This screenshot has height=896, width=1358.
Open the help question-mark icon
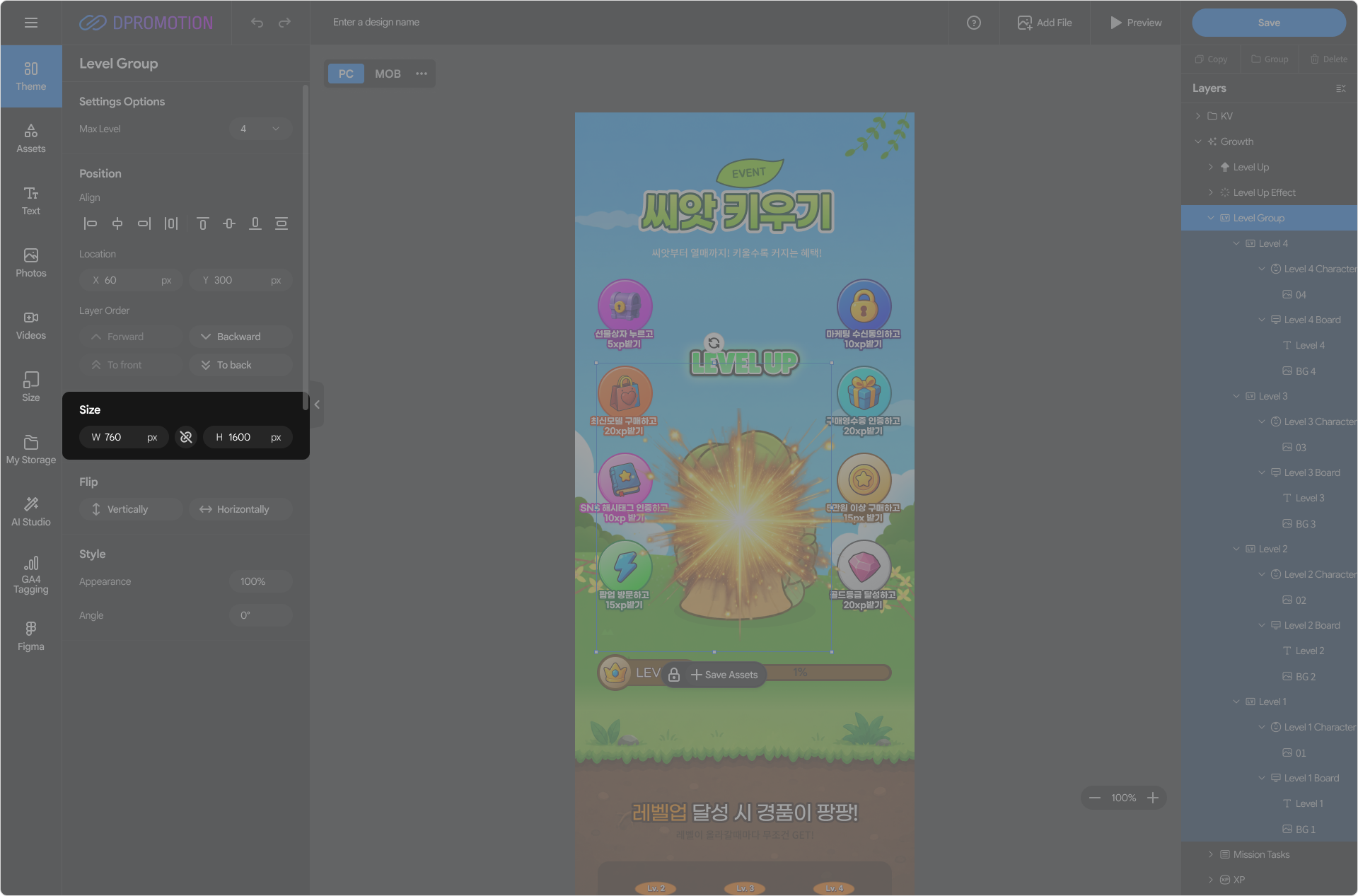coord(974,23)
